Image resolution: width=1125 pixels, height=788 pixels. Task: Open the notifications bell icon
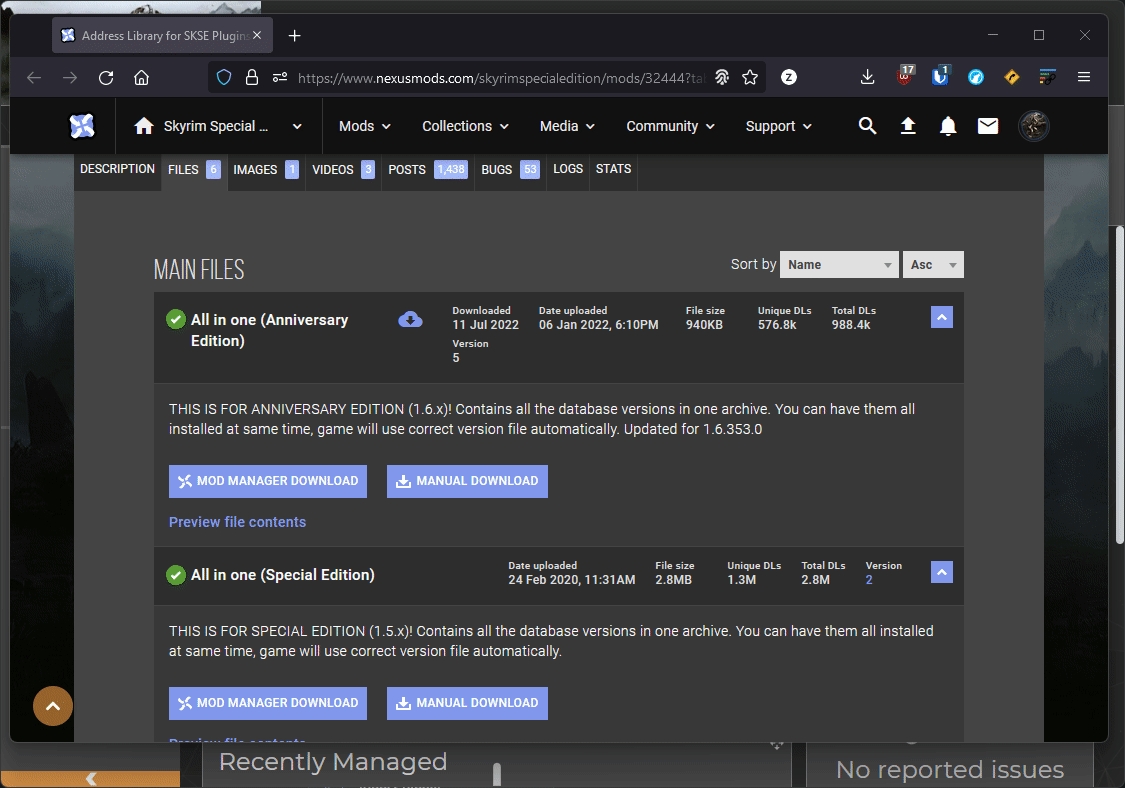click(x=948, y=126)
